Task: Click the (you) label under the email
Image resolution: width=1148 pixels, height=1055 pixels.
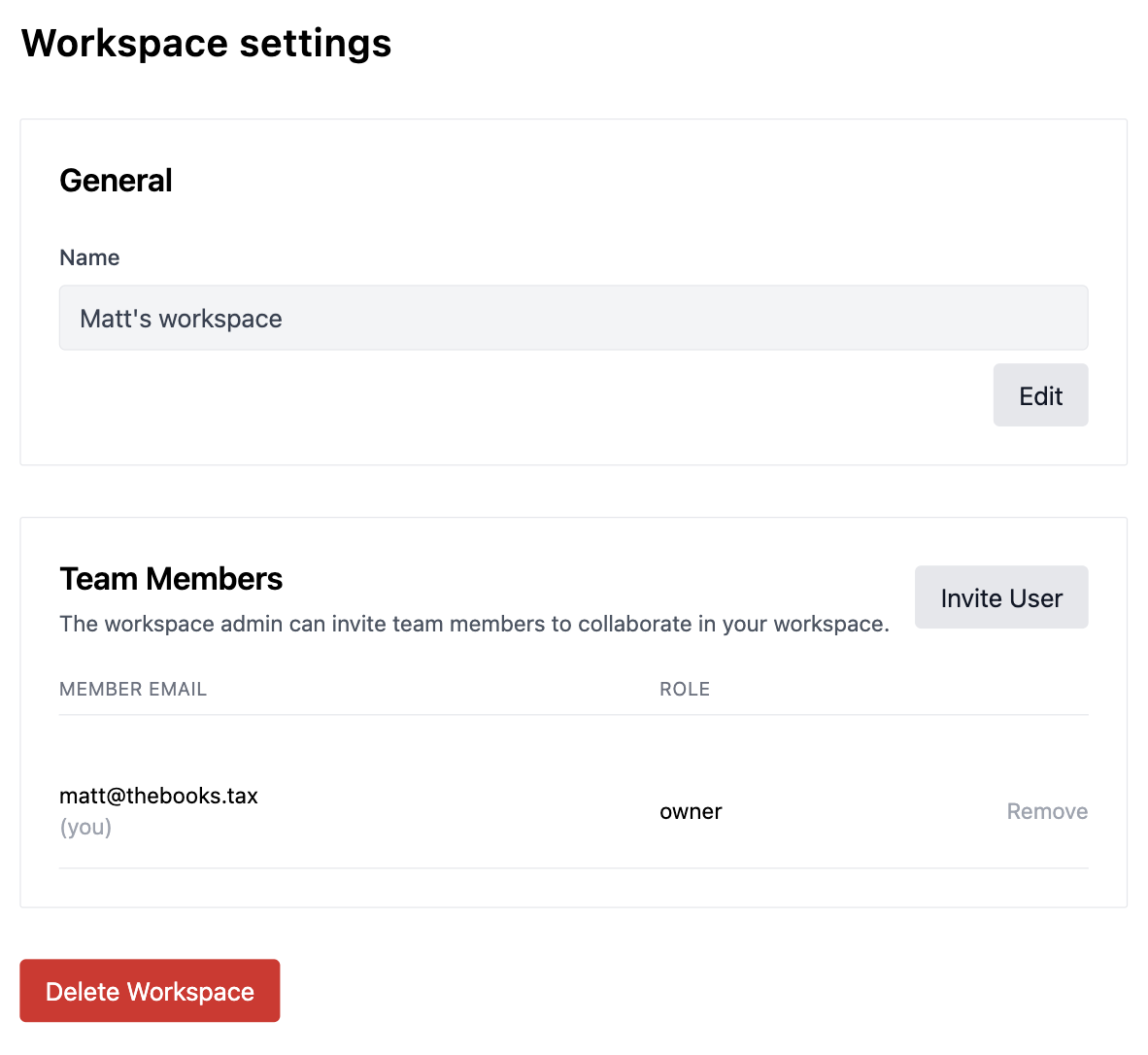Action: click(85, 827)
